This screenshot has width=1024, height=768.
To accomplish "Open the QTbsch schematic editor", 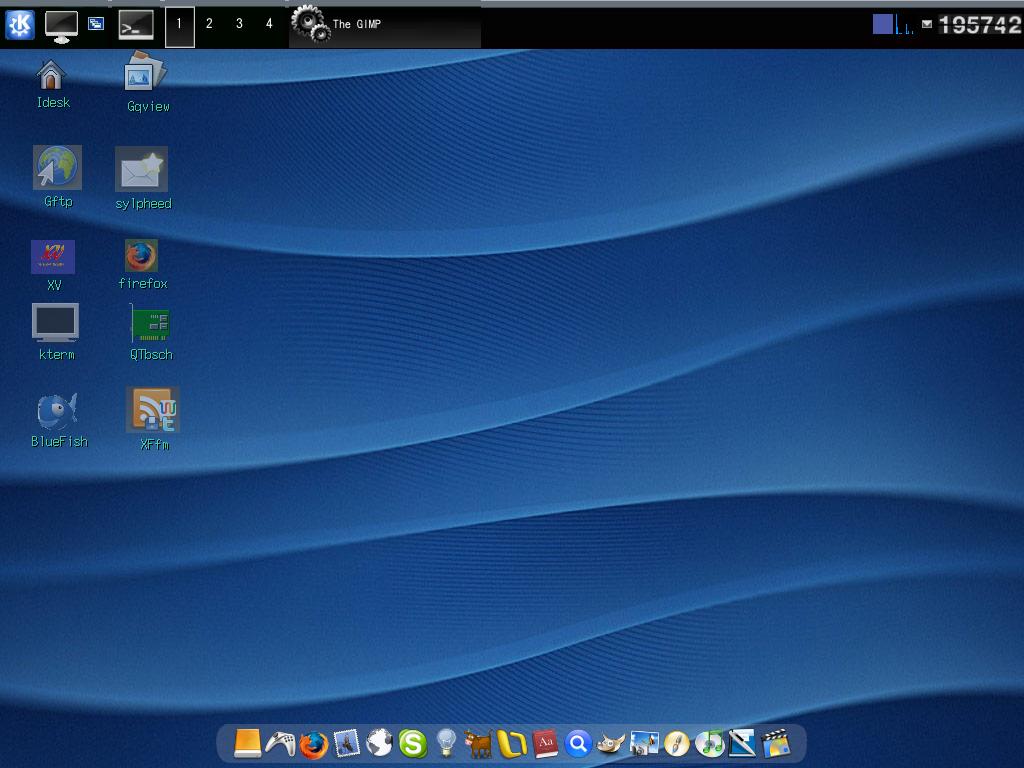I will (x=150, y=323).
